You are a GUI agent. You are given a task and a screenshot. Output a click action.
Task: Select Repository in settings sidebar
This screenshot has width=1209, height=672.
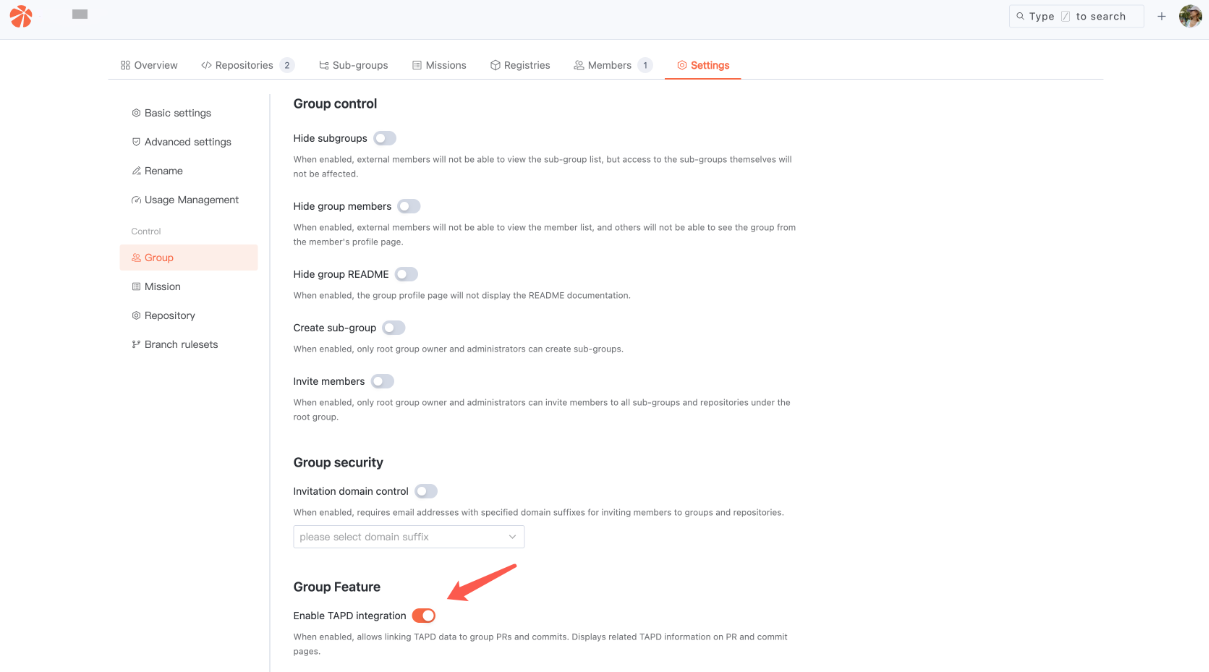click(x=169, y=316)
